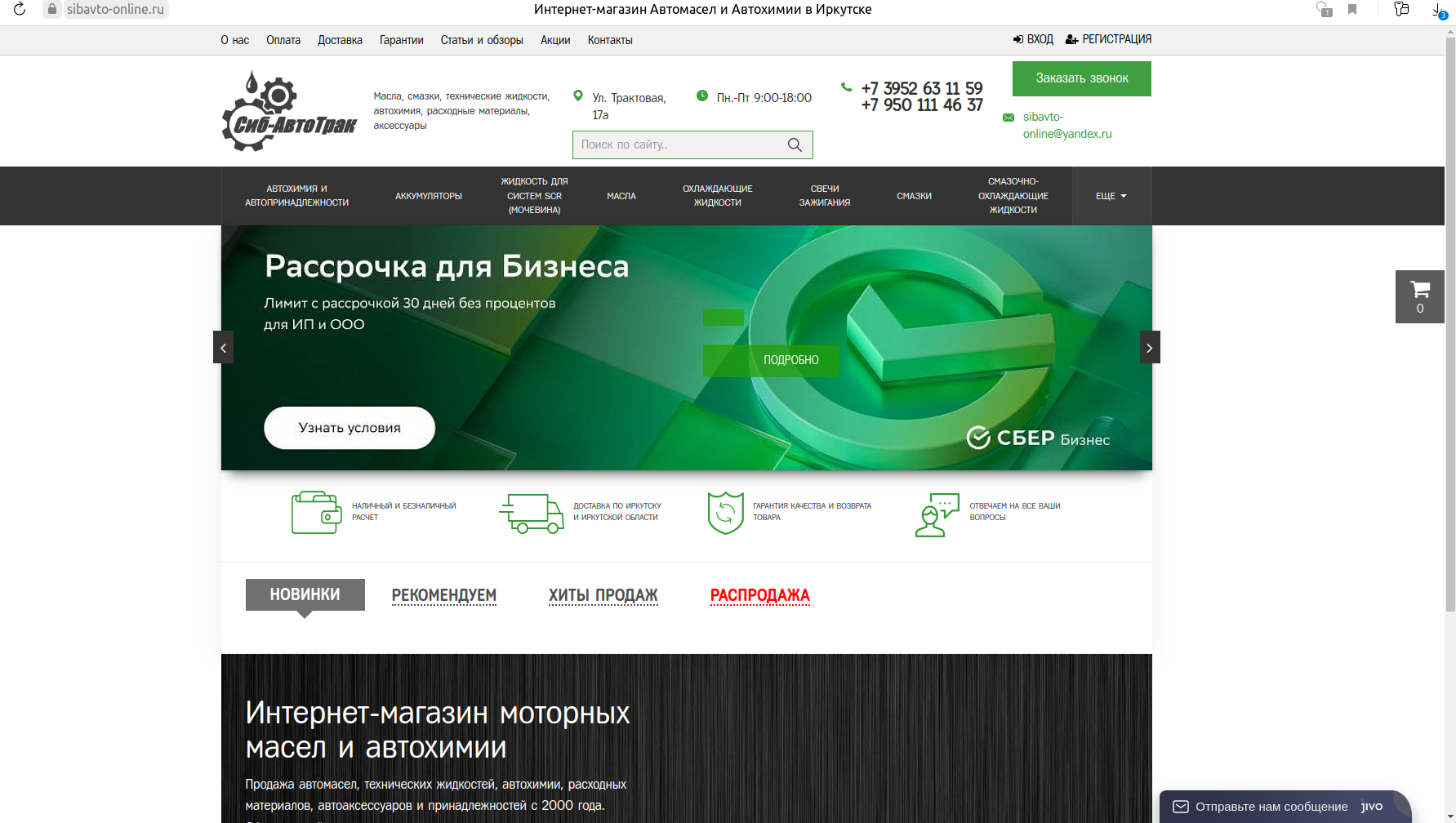This screenshot has width=1456, height=823.
Task: Open the Гарантии menu item
Action: click(x=402, y=40)
